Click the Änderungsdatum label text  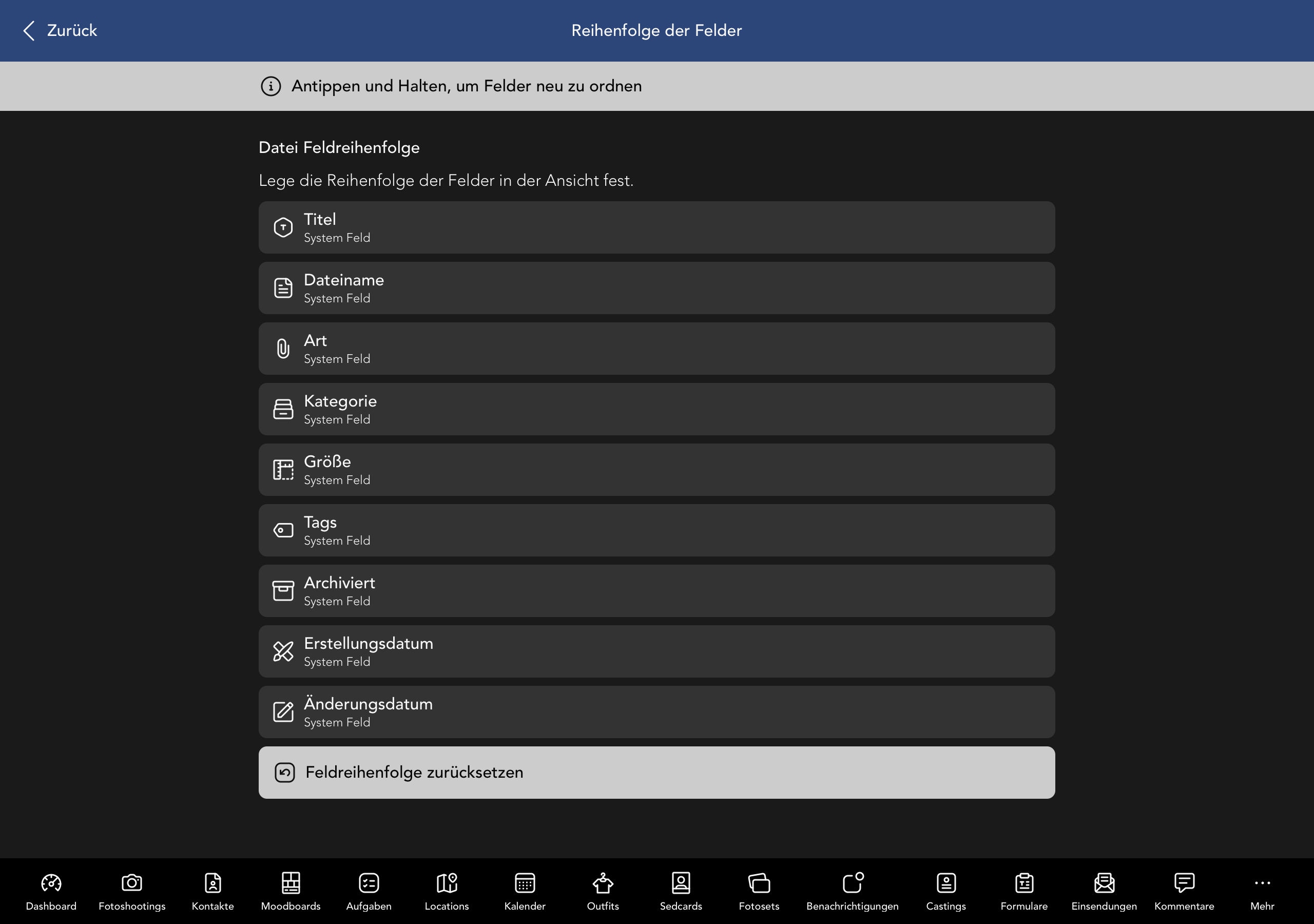pyautogui.click(x=368, y=704)
